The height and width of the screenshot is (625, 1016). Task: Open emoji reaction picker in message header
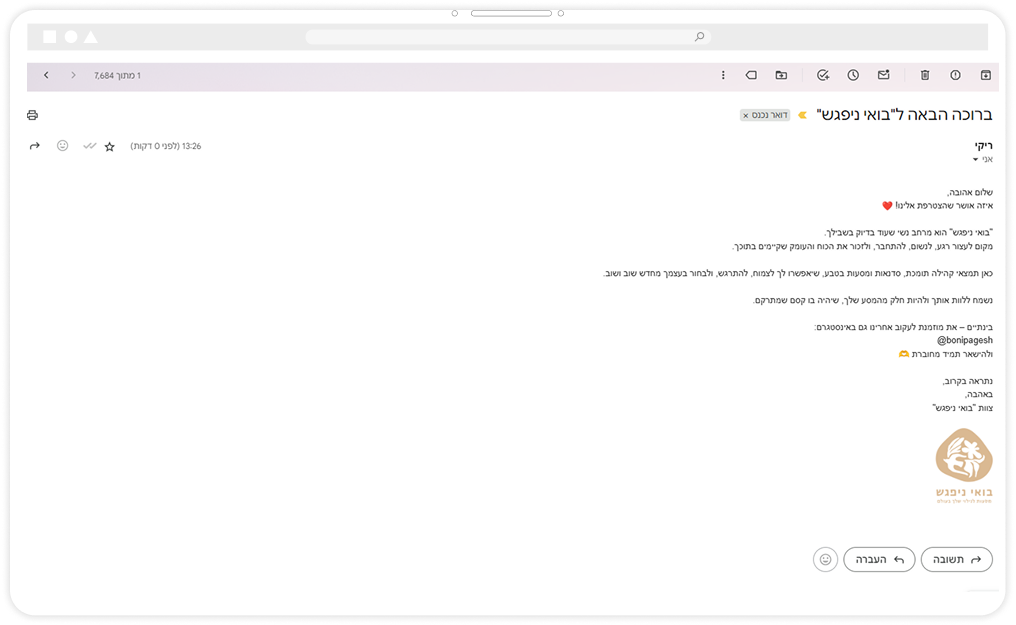(x=62, y=146)
